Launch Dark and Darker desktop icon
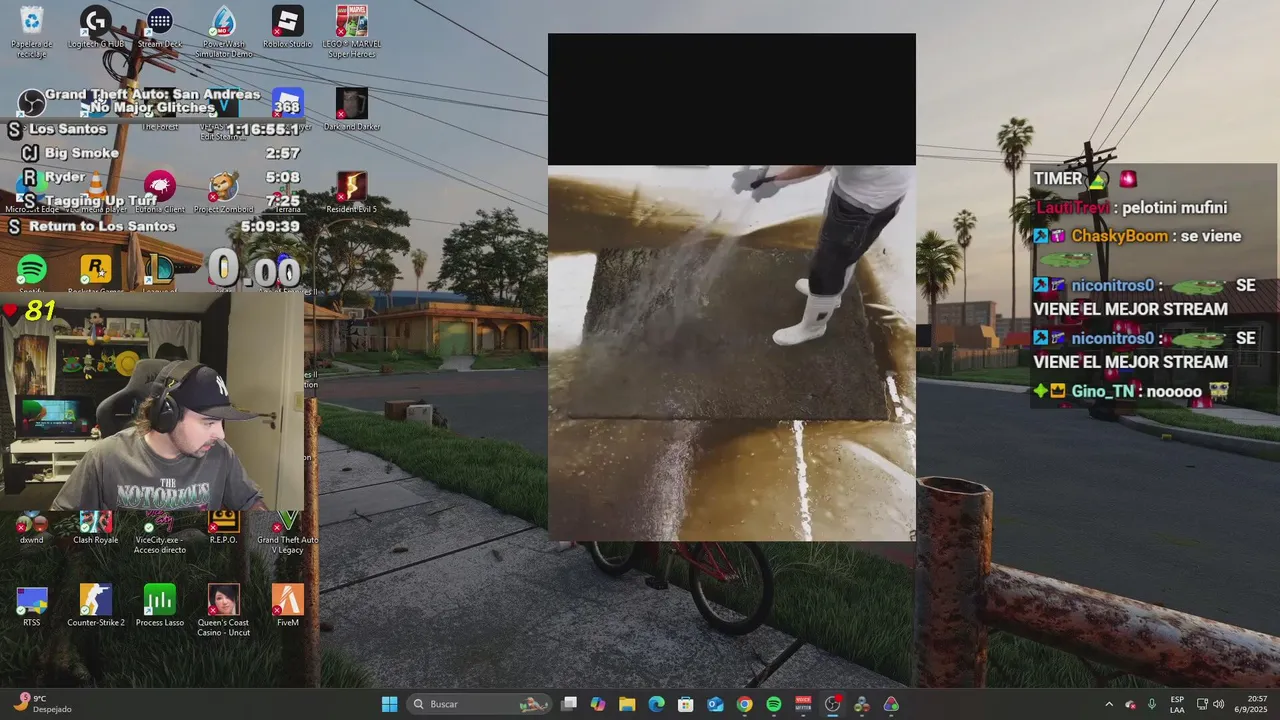 coord(351,108)
